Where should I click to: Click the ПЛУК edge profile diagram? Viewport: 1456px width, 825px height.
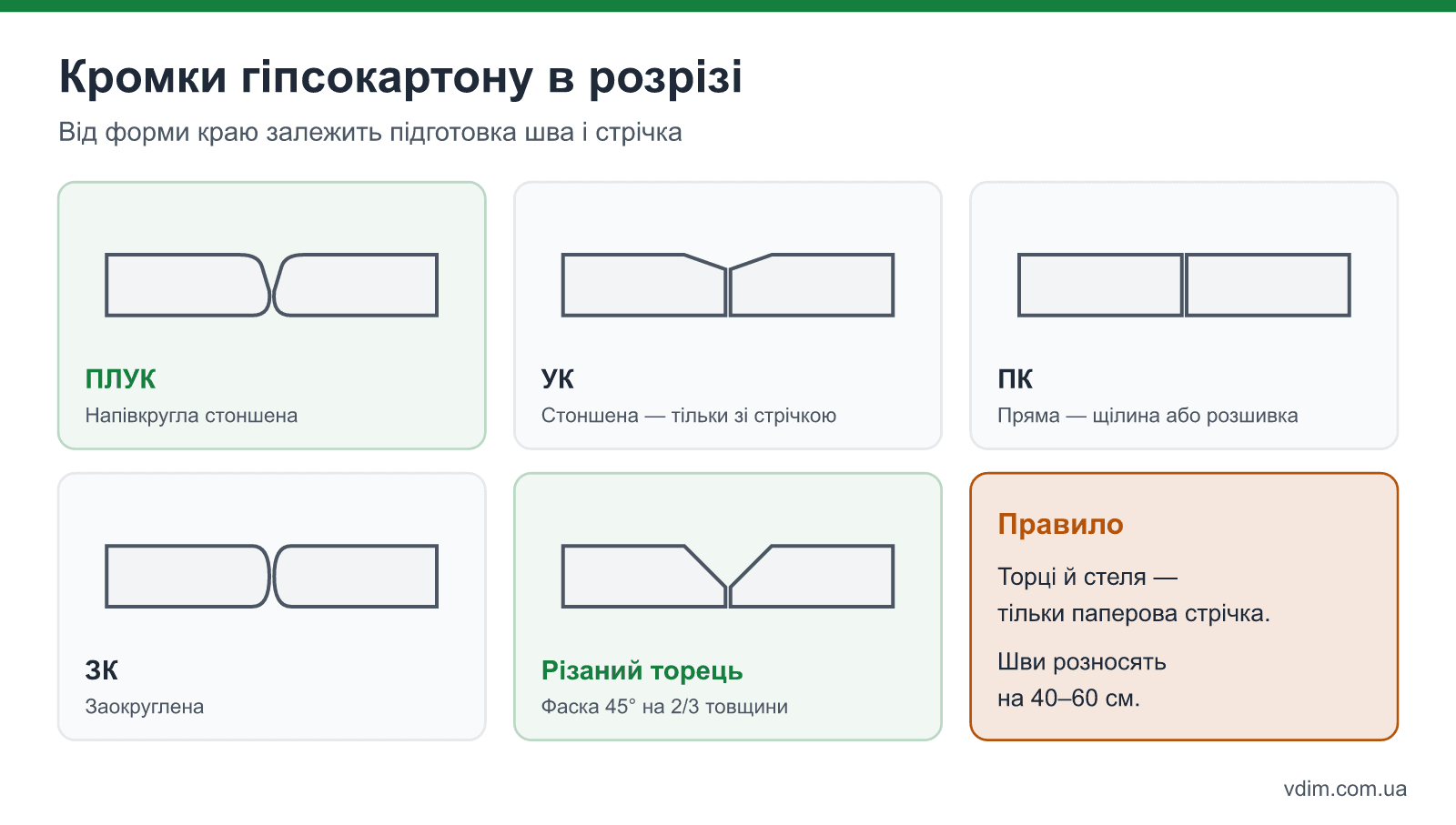pyautogui.click(x=272, y=285)
